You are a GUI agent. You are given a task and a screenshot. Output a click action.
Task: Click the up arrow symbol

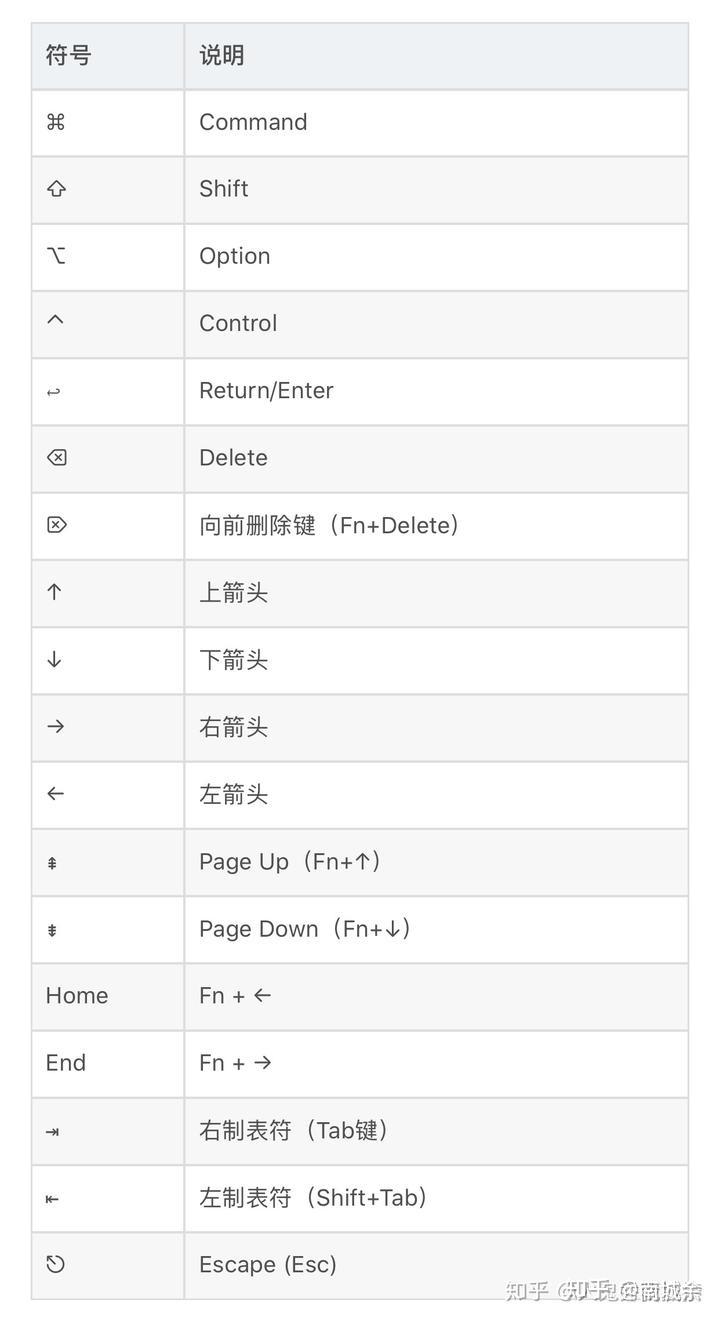(x=55, y=592)
